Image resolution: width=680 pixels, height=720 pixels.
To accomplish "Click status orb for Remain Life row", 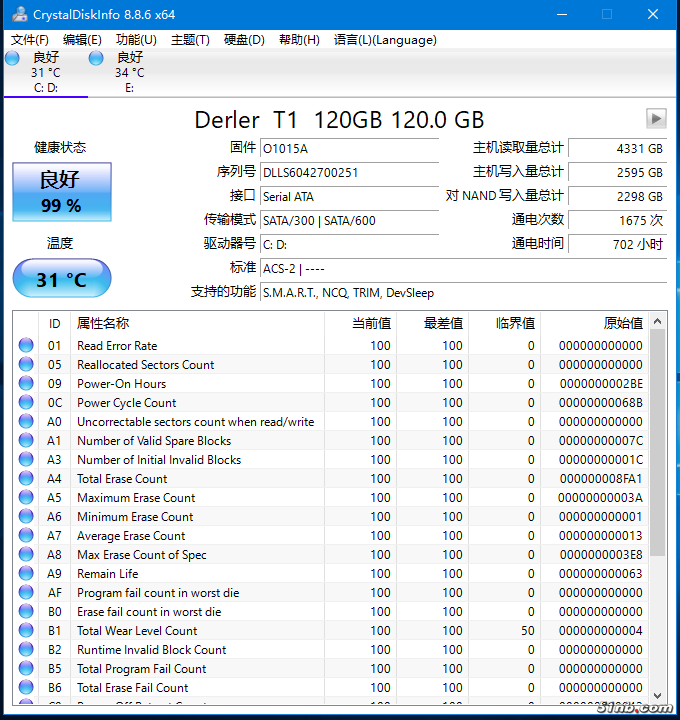I will point(26,574).
